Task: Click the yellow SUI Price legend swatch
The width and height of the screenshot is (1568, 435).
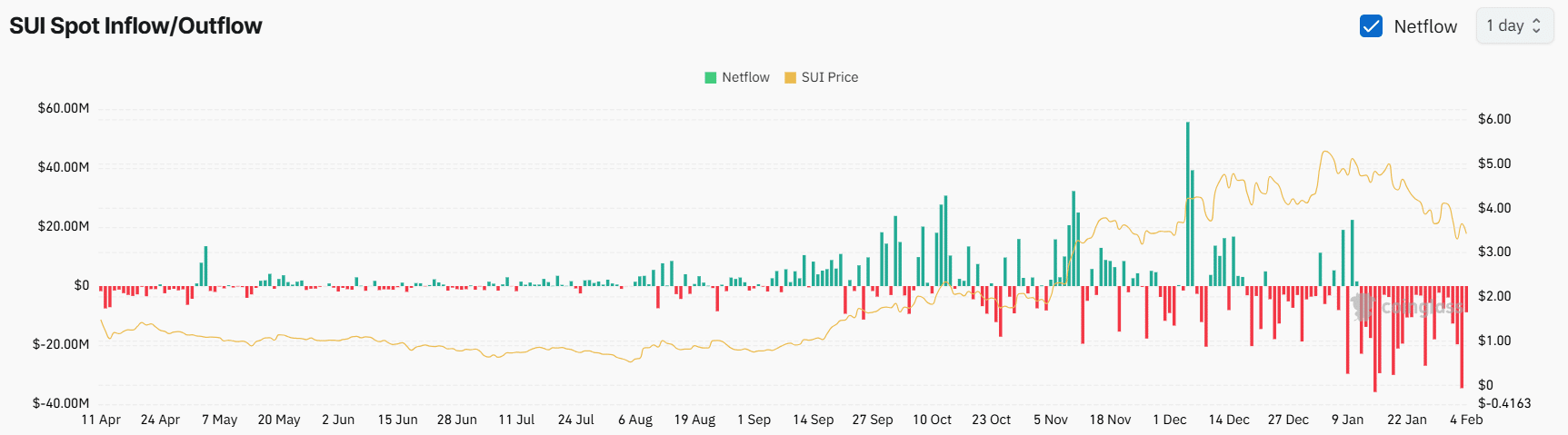Action: (790, 78)
